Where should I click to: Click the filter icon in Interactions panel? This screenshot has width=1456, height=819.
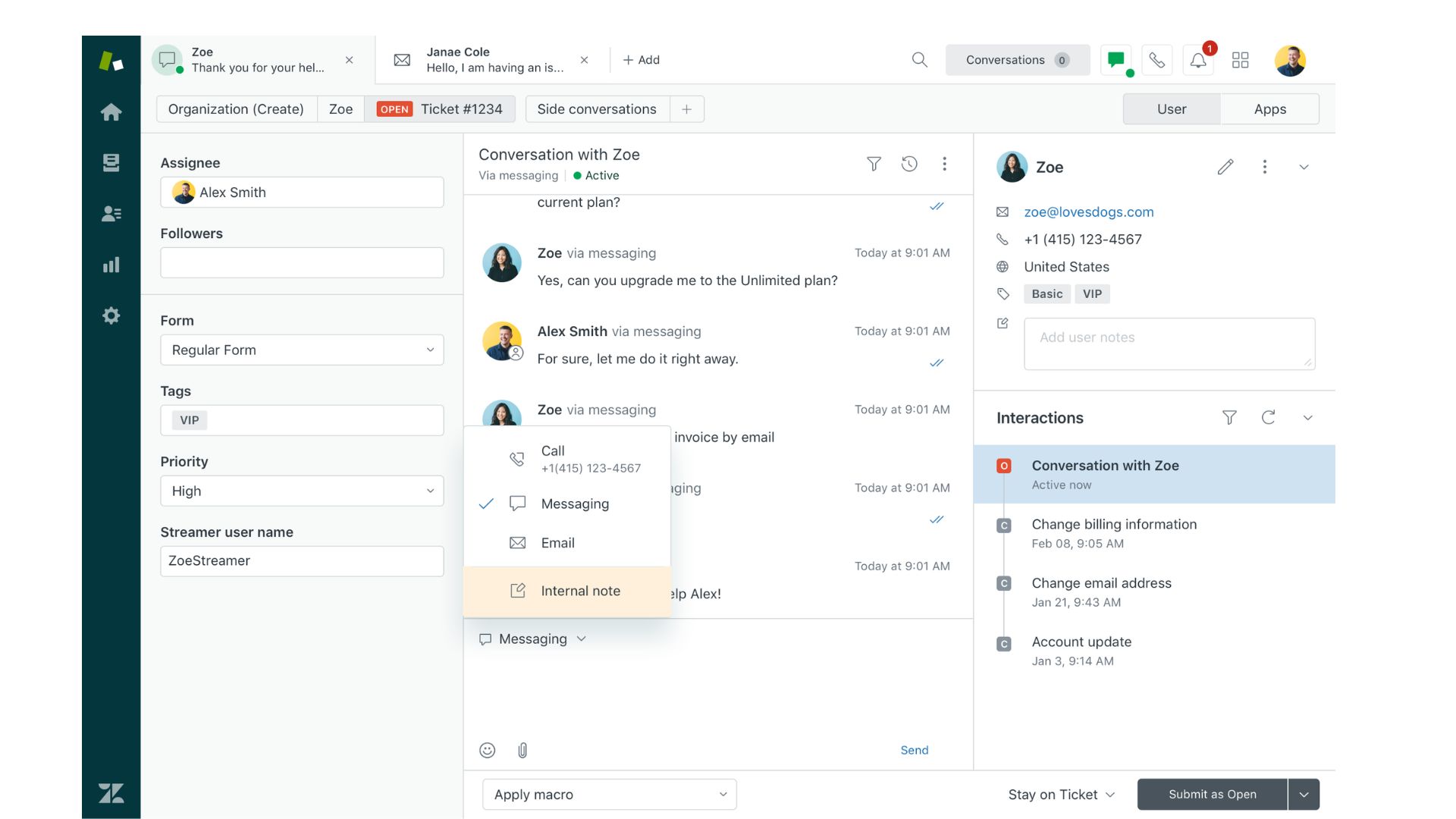pos(1228,418)
